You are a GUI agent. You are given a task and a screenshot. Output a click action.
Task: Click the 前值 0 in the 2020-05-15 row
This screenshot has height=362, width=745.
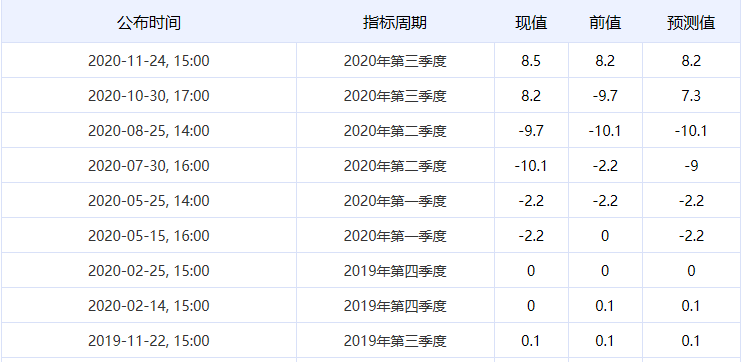pyautogui.click(x=605, y=236)
